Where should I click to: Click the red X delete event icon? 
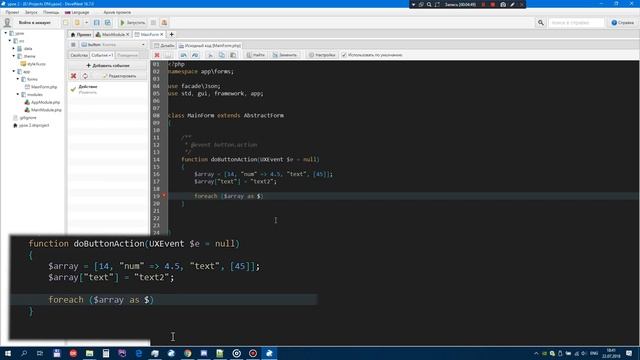click(x=73, y=76)
